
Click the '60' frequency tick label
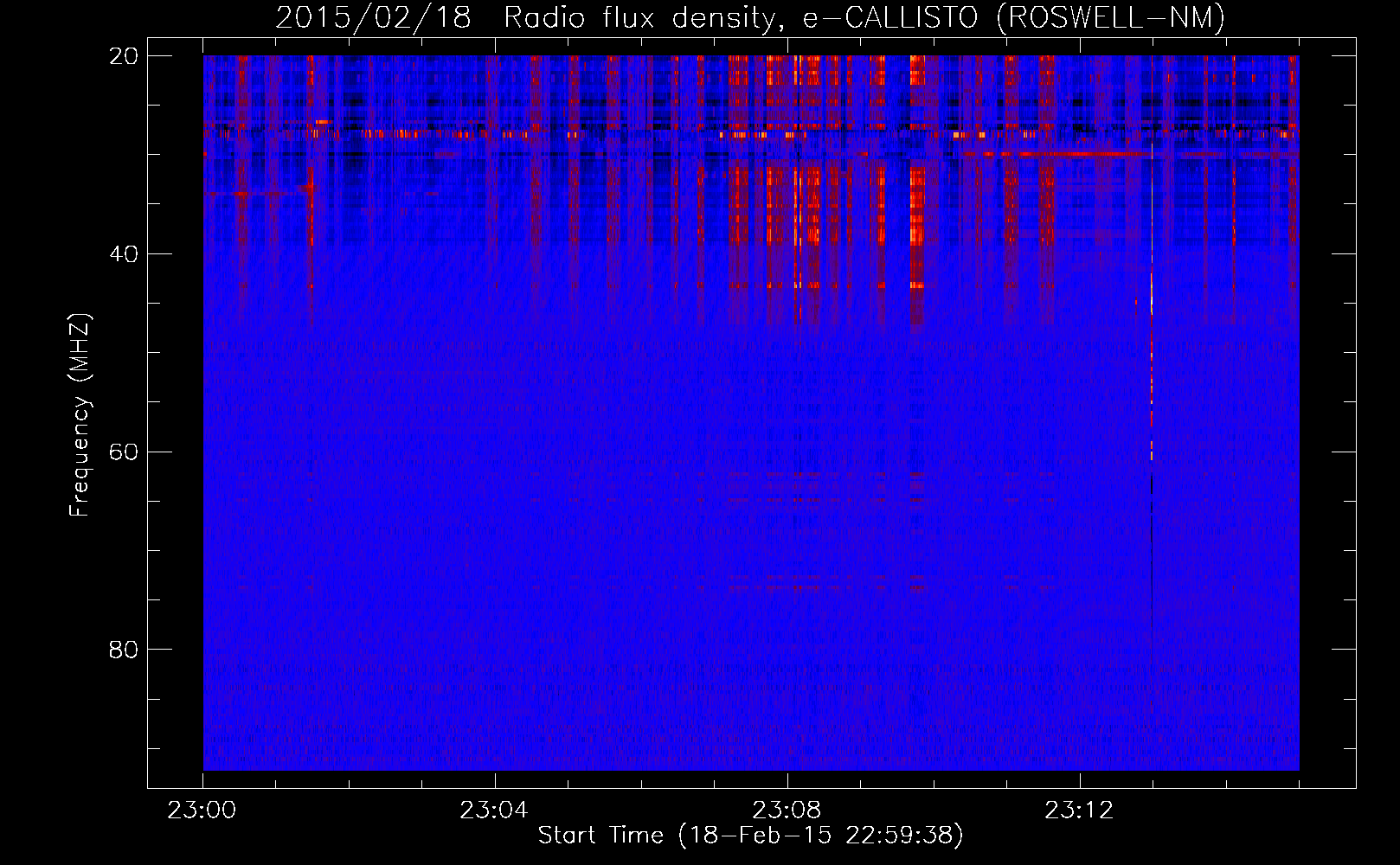(x=125, y=452)
